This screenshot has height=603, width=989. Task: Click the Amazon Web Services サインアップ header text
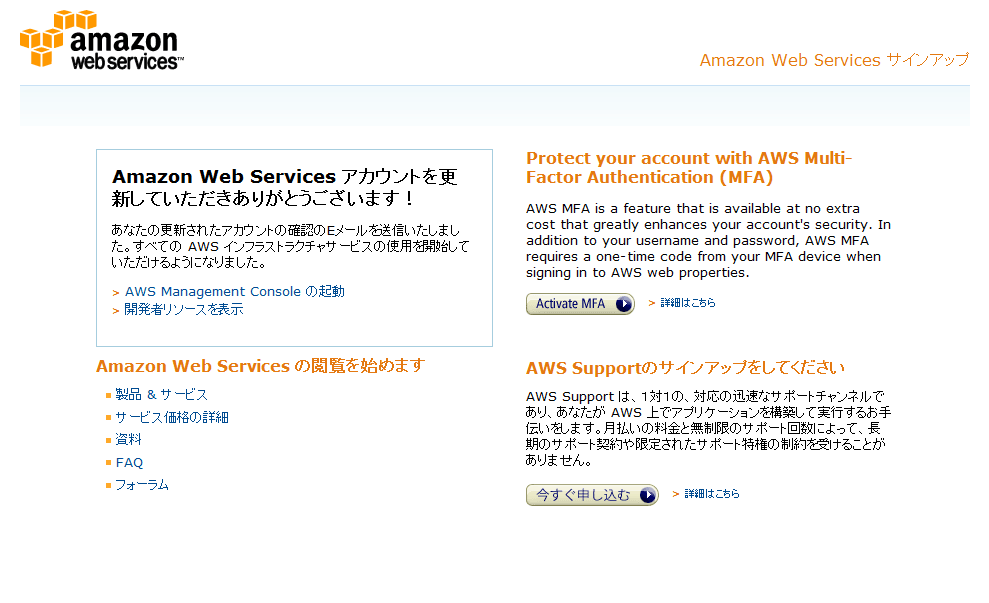(x=834, y=60)
